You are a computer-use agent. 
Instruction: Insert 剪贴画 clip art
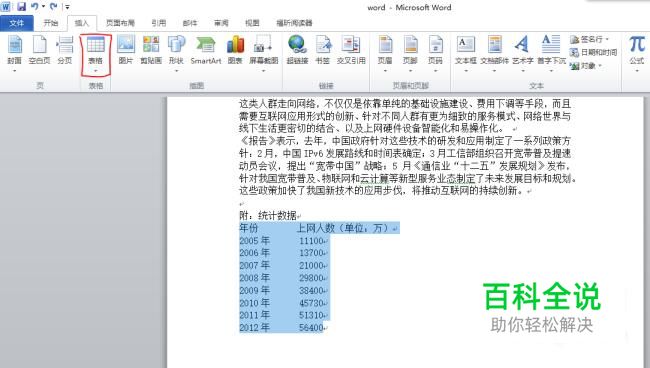(151, 50)
